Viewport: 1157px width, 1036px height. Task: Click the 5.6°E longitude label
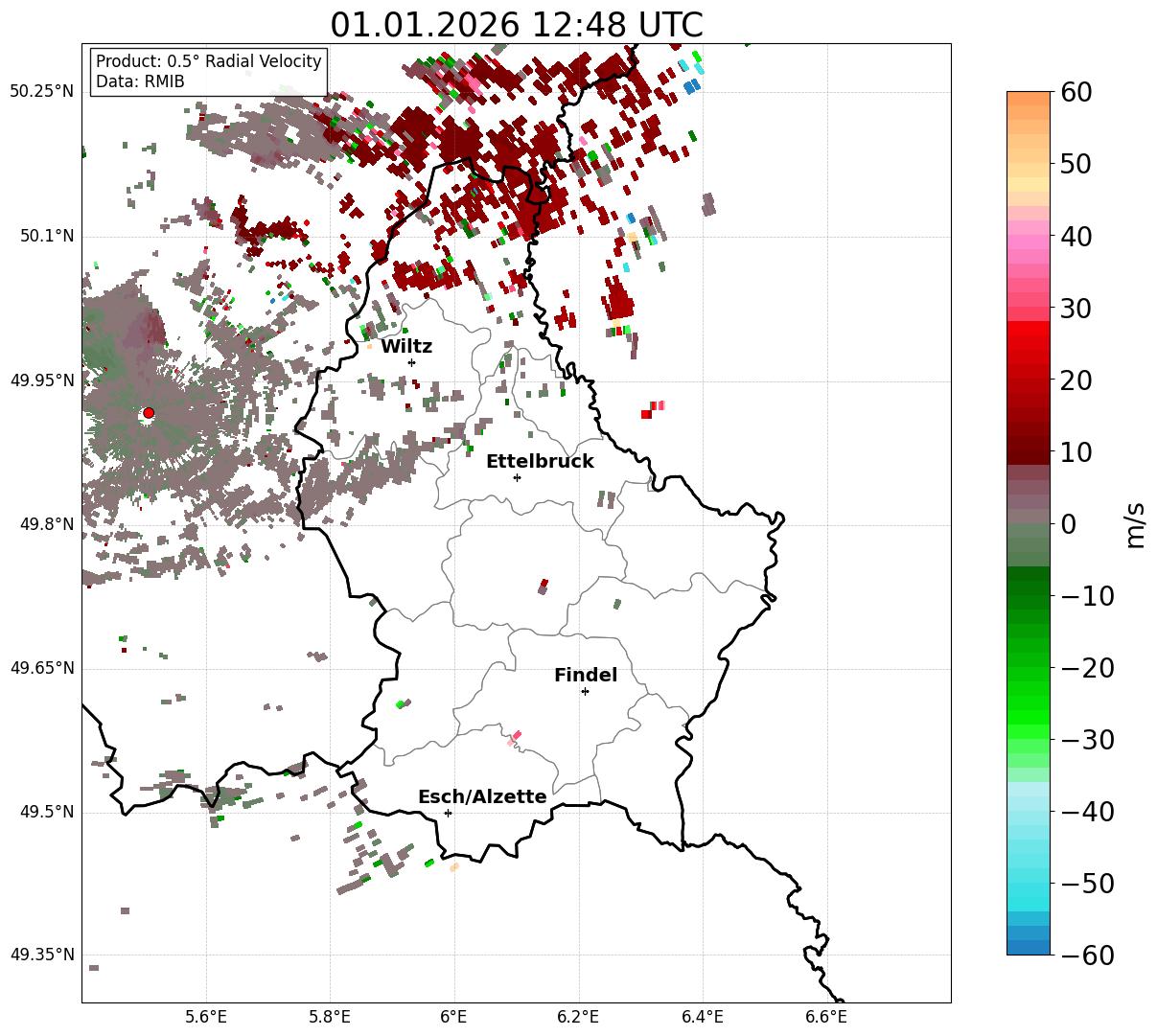pos(206,1017)
